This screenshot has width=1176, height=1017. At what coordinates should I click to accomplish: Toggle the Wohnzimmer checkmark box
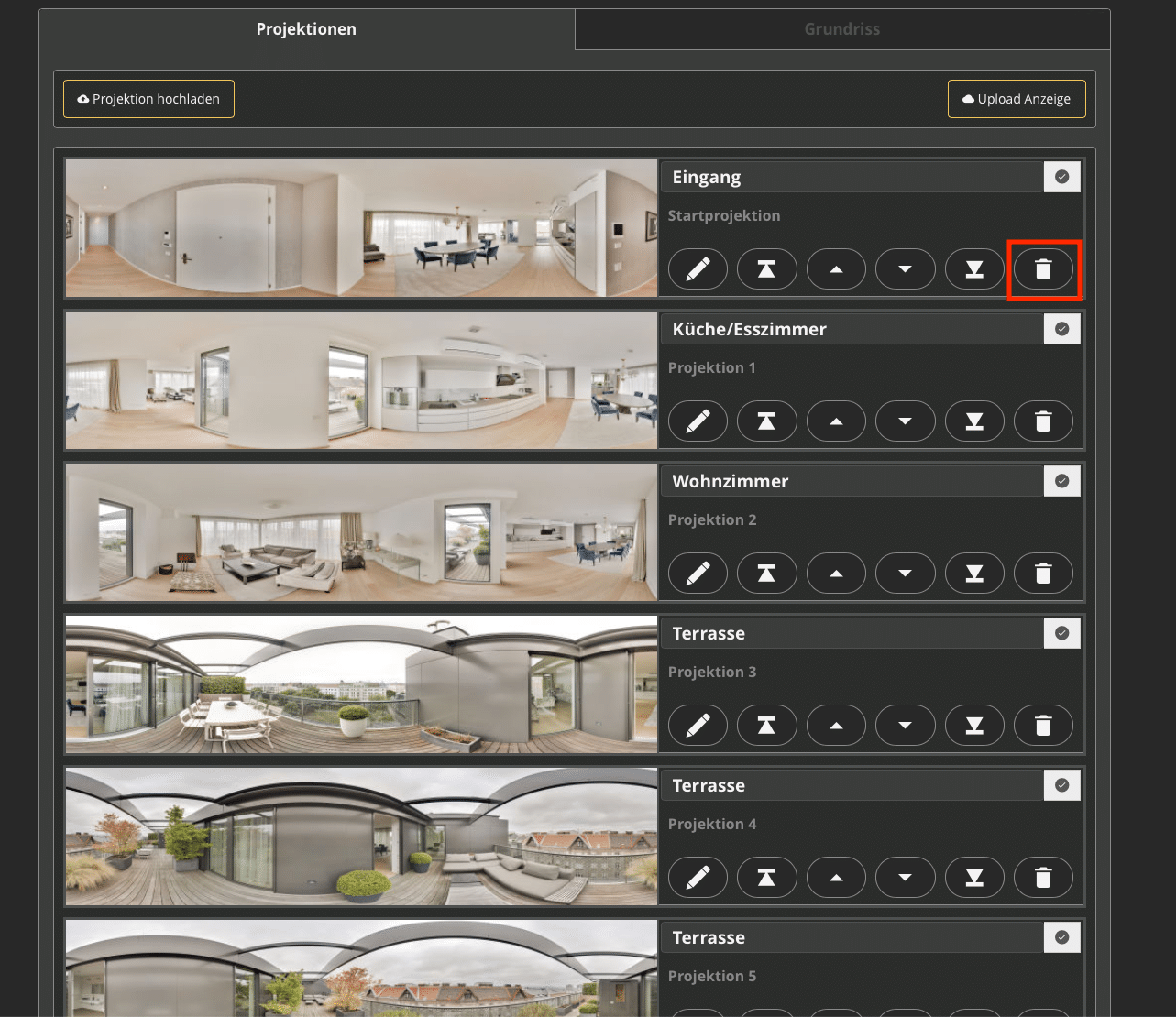[x=1061, y=481]
